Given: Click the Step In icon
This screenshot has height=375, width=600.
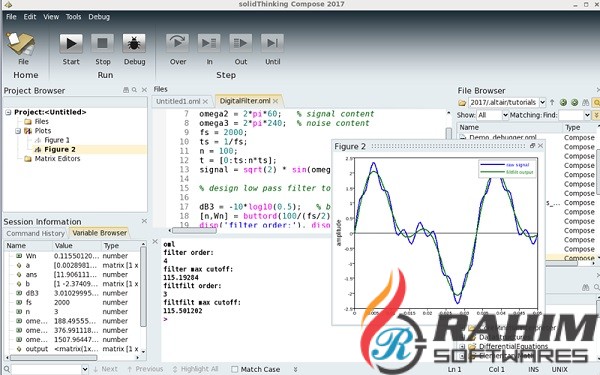Looking at the screenshot, I should [209, 43].
